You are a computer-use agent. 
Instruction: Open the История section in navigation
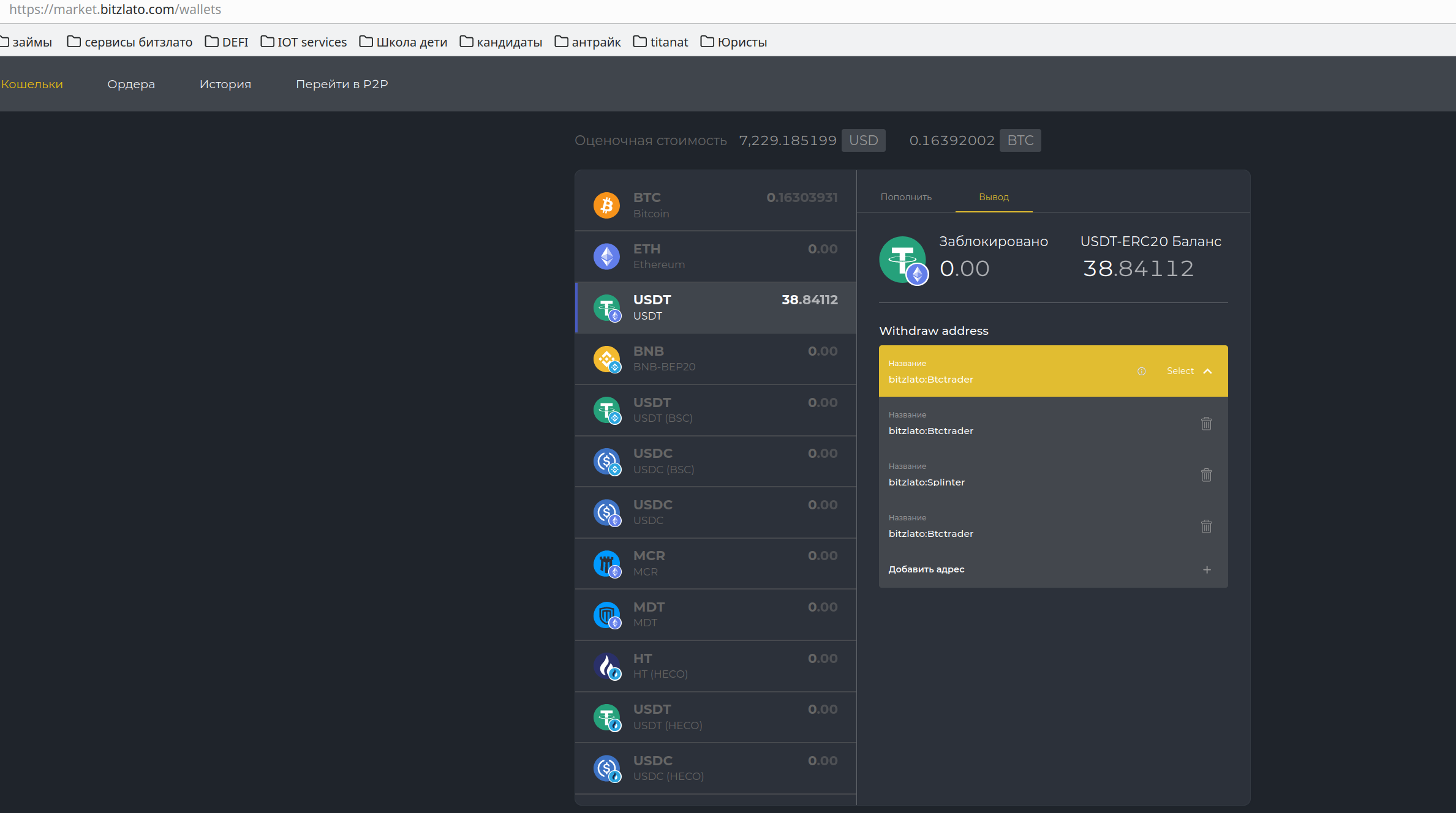[225, 84]
